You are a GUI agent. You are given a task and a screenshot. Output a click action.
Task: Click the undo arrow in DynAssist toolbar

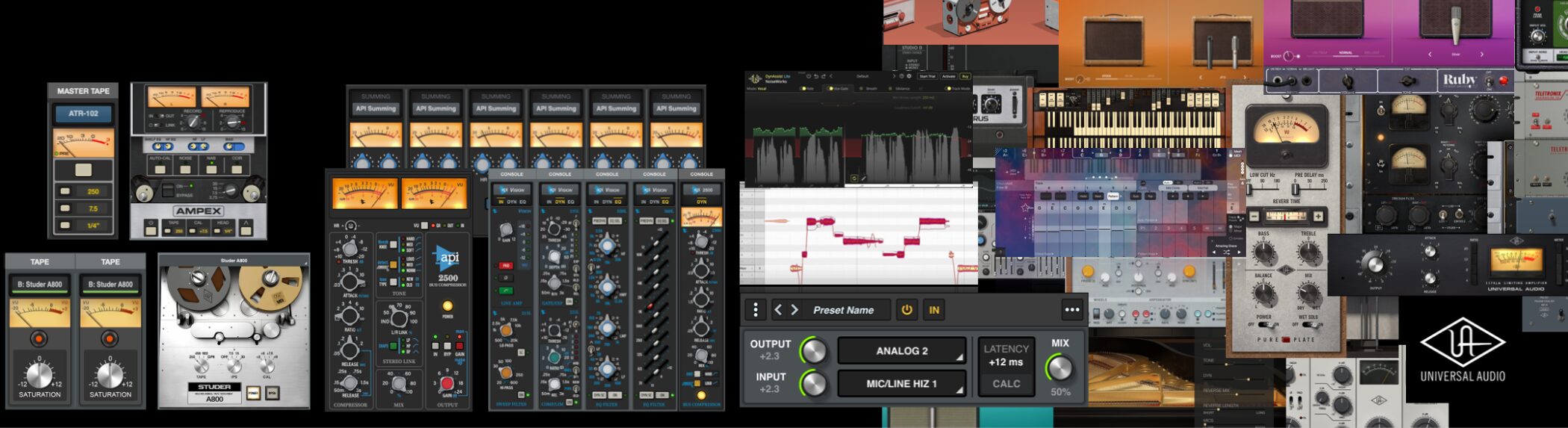[815, 76]
